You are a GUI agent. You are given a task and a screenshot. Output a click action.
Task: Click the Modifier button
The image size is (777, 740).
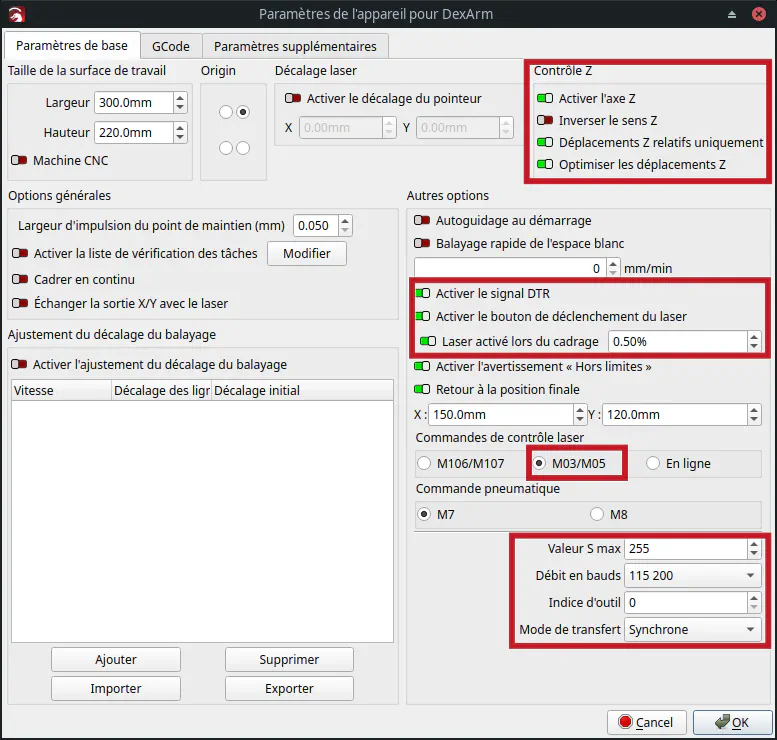(307, 254)
